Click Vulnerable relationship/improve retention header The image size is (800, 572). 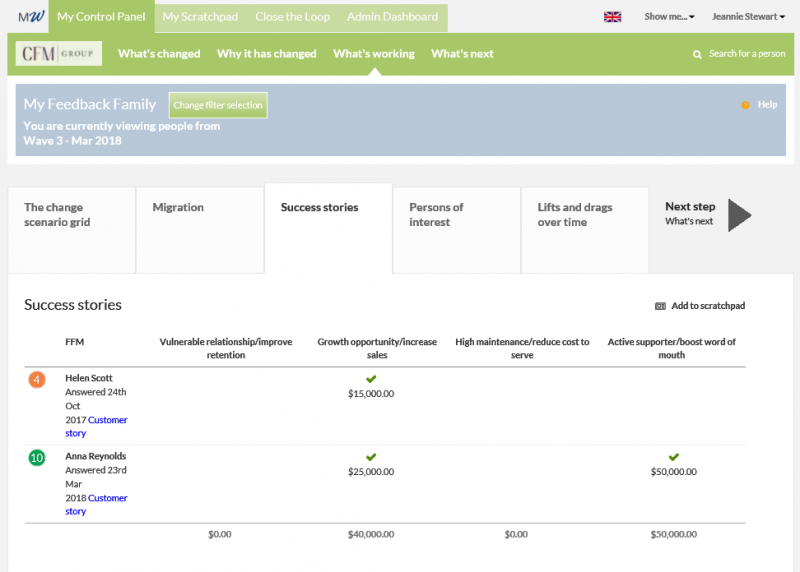(x=226, y=349)
